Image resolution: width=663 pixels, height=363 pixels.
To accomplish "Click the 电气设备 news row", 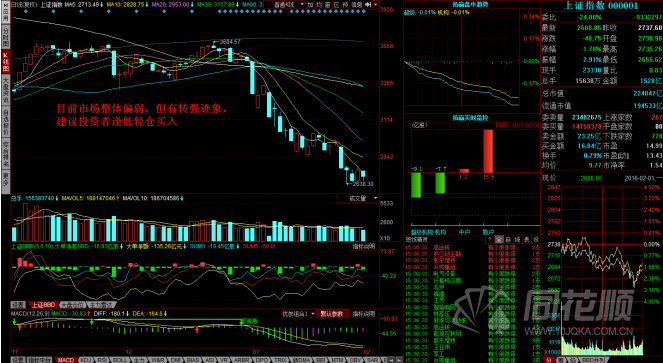I will pos(472,274).
